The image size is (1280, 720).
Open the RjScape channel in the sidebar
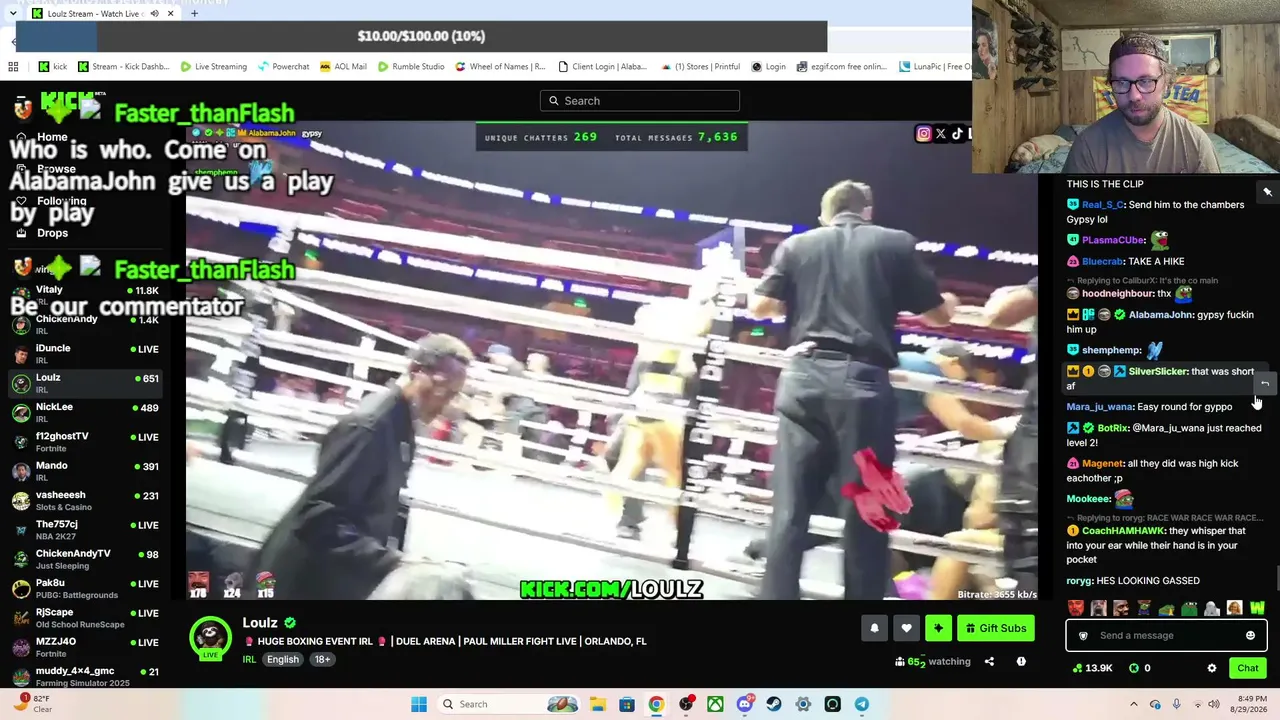(85, 617)
